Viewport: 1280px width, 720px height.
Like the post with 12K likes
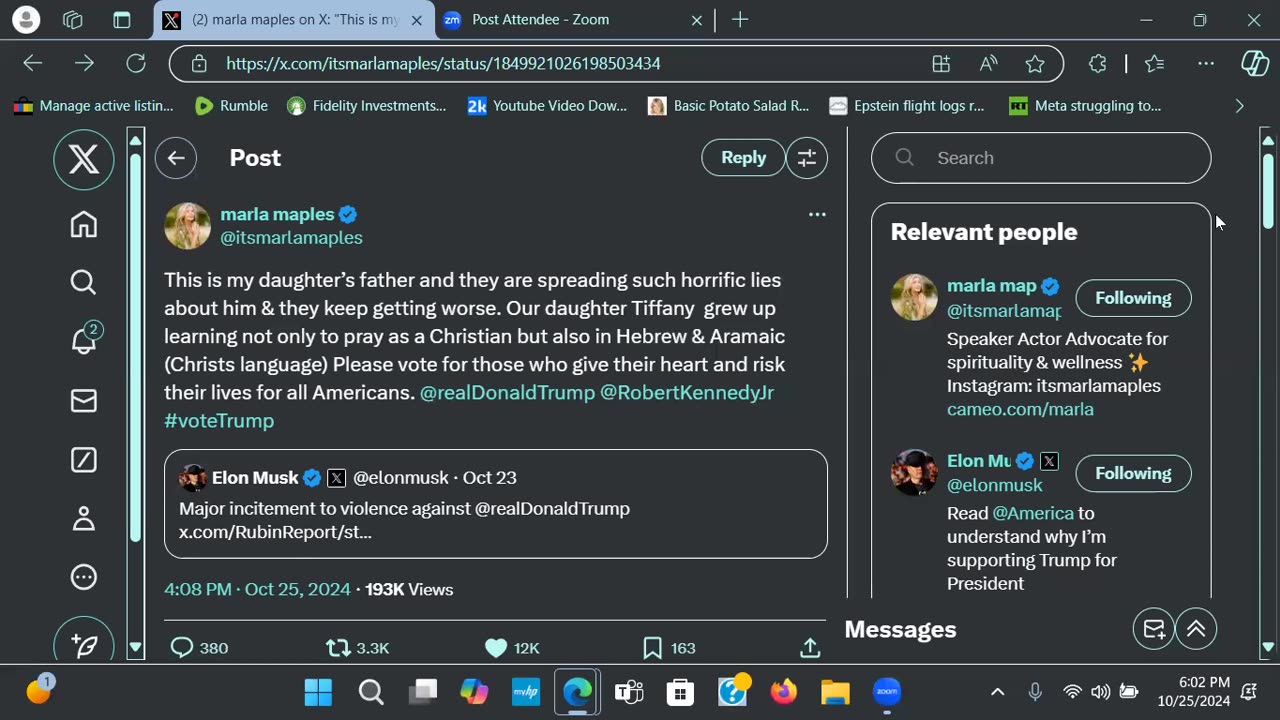tap(512, 648)
